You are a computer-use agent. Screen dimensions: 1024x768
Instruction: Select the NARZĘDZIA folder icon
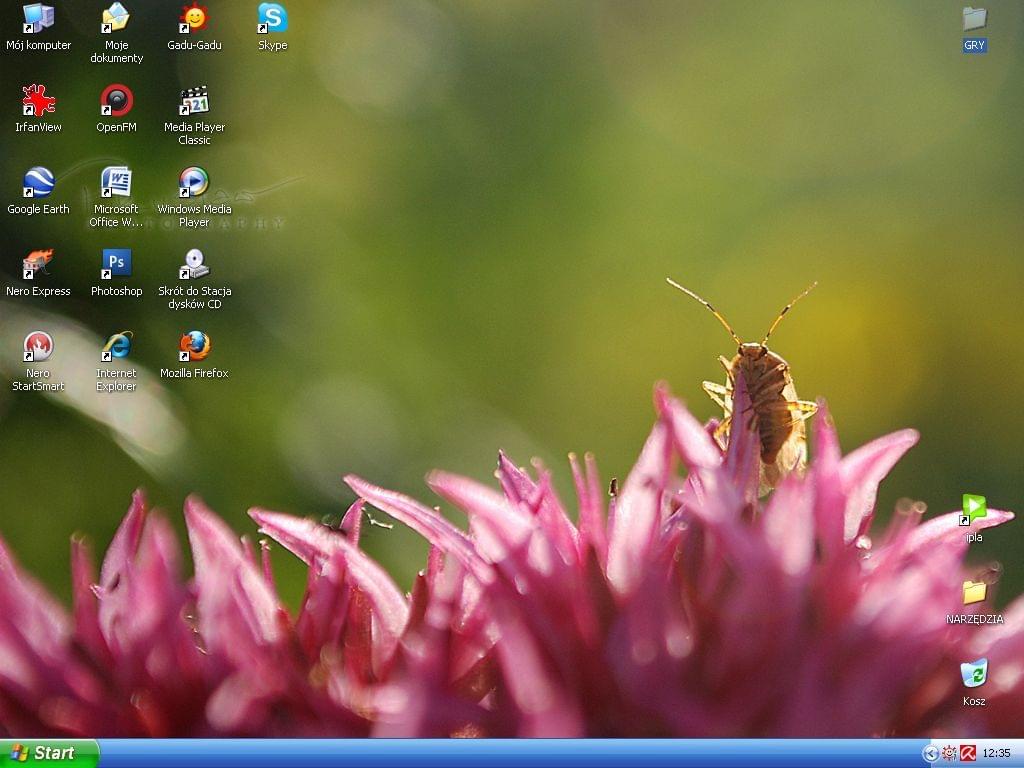click(974, 592)
